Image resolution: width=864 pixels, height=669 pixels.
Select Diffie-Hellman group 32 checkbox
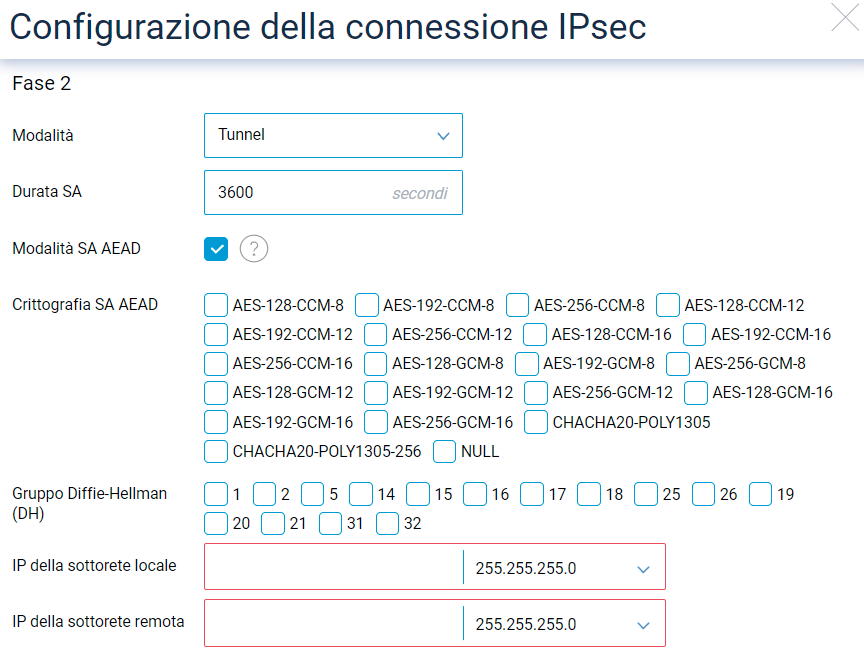pos(388,523)
